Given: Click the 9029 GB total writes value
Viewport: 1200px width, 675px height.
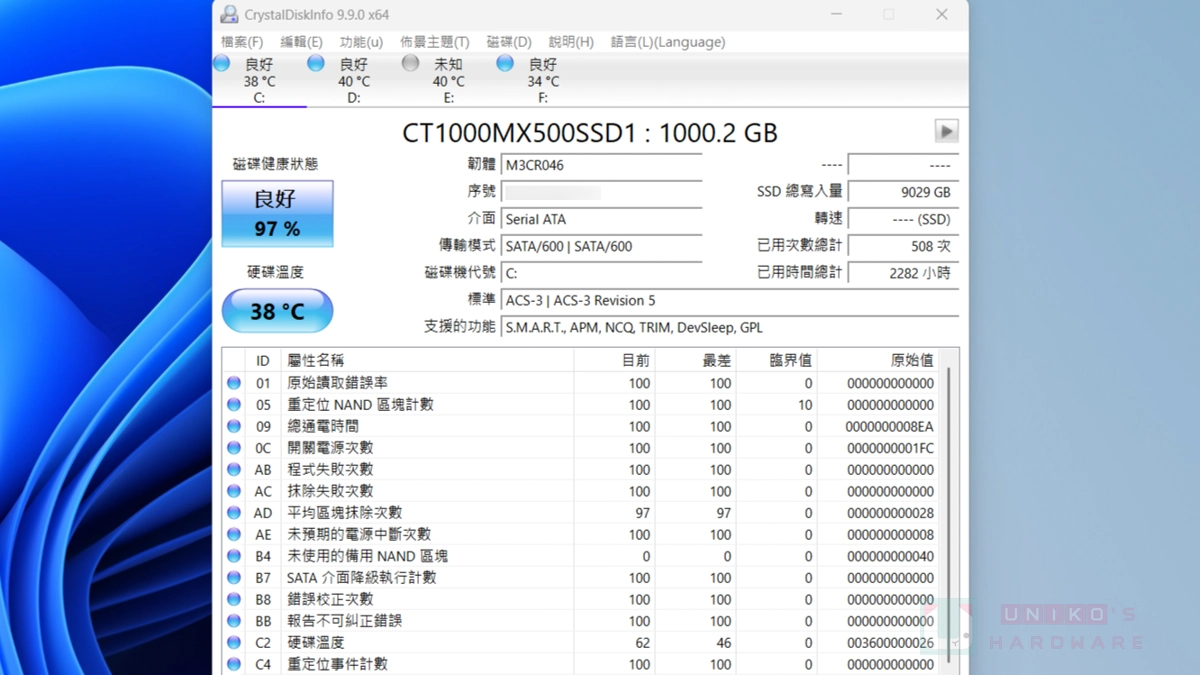Looking at the screenshot, I should [903, 192].
